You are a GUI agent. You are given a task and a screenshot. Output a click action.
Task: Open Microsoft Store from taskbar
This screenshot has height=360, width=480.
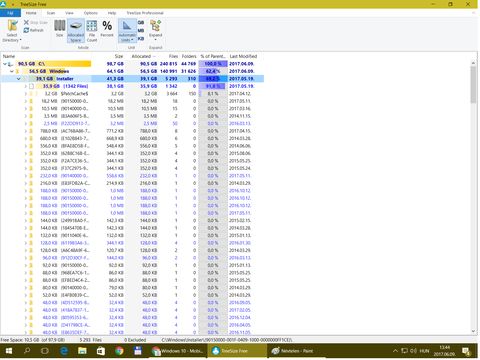(100, 351)
